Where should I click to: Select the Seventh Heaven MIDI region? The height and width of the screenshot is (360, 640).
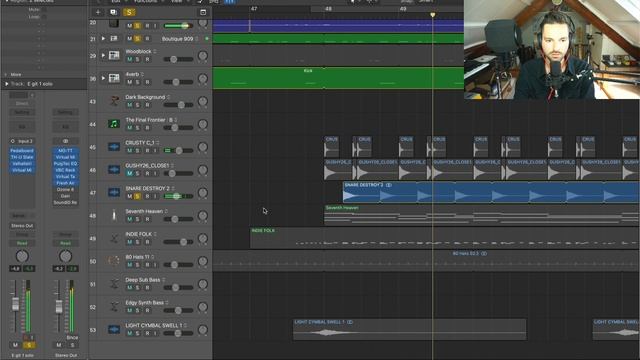coord(482,215)
